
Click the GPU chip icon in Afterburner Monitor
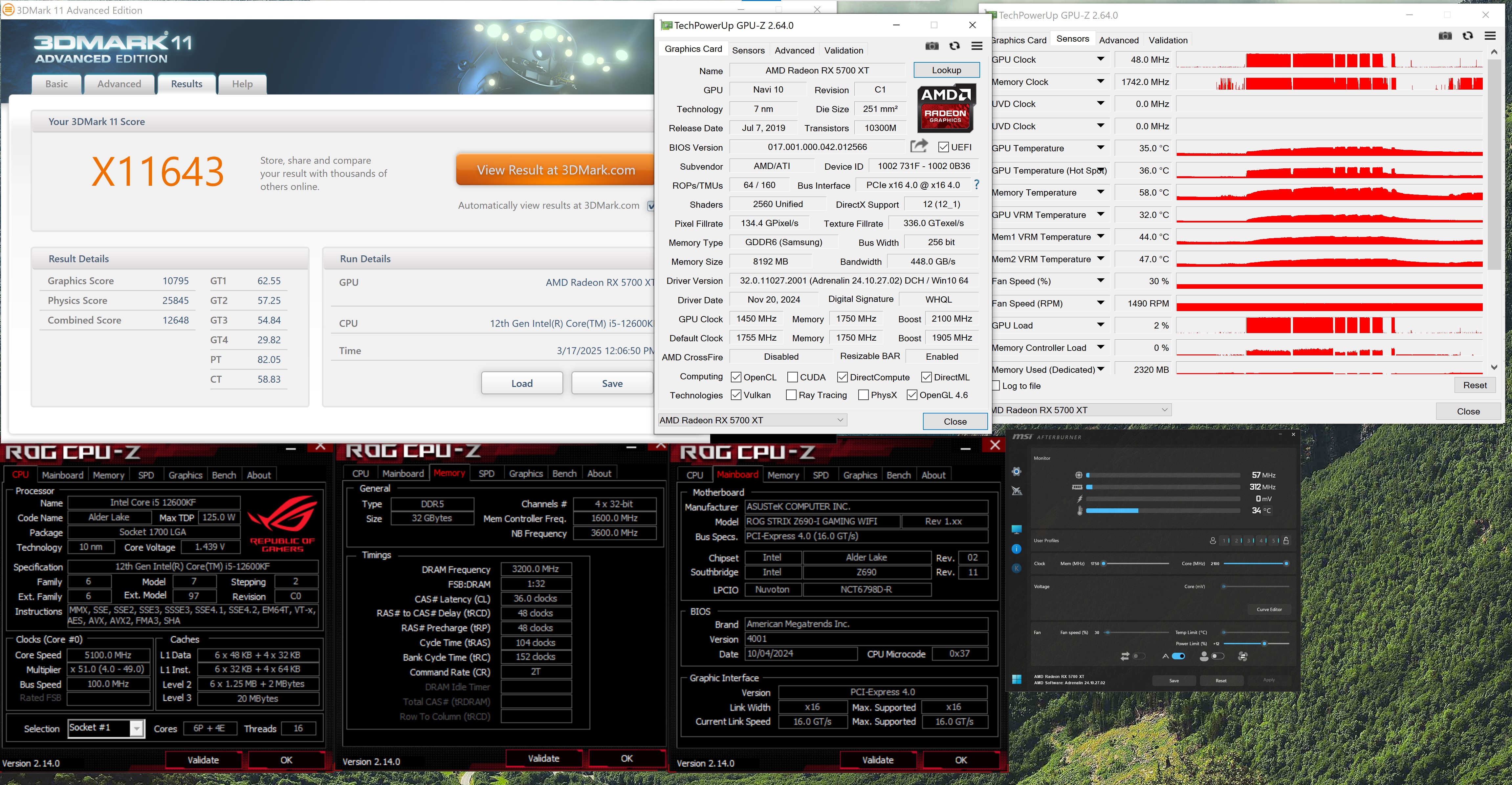click(x=1078, y=475)
